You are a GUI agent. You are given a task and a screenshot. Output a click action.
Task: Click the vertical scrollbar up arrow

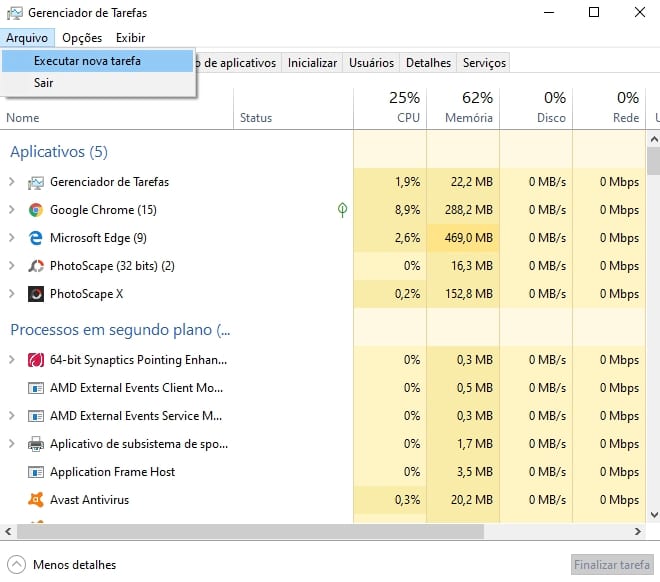pyautogui.click(x=654, y=139)
